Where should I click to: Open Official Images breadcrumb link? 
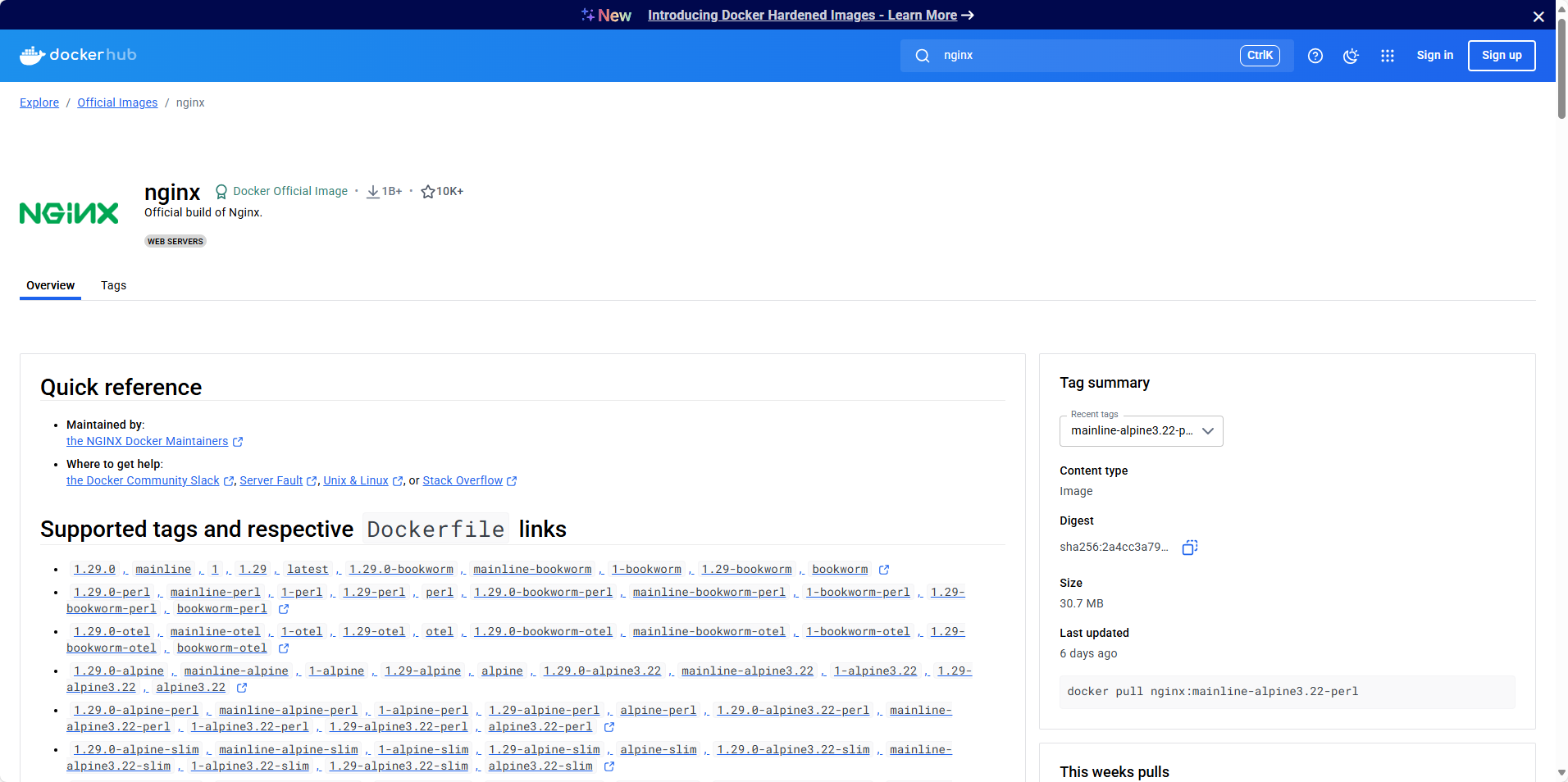point(117,102)
